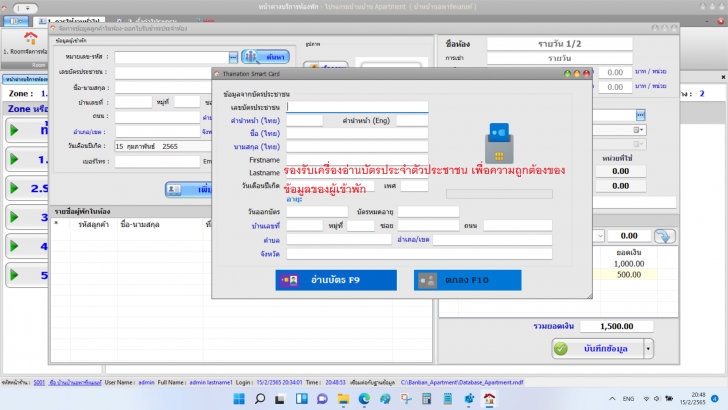The width and height of the screenshot is (728, 410).
Task: Click the ตกลง F10 confirm button
Action: (468, 280)
